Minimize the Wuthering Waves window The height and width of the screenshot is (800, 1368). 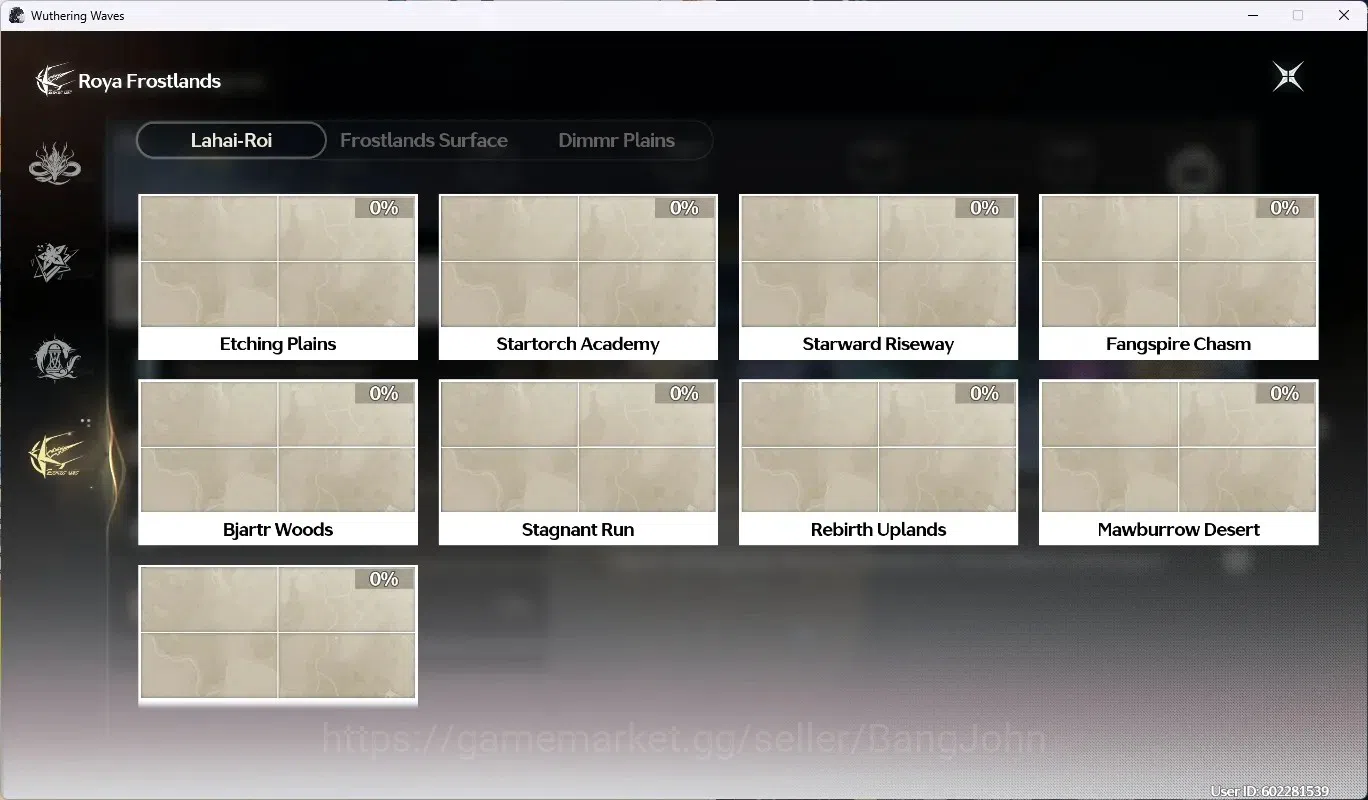pos(1253,15)
